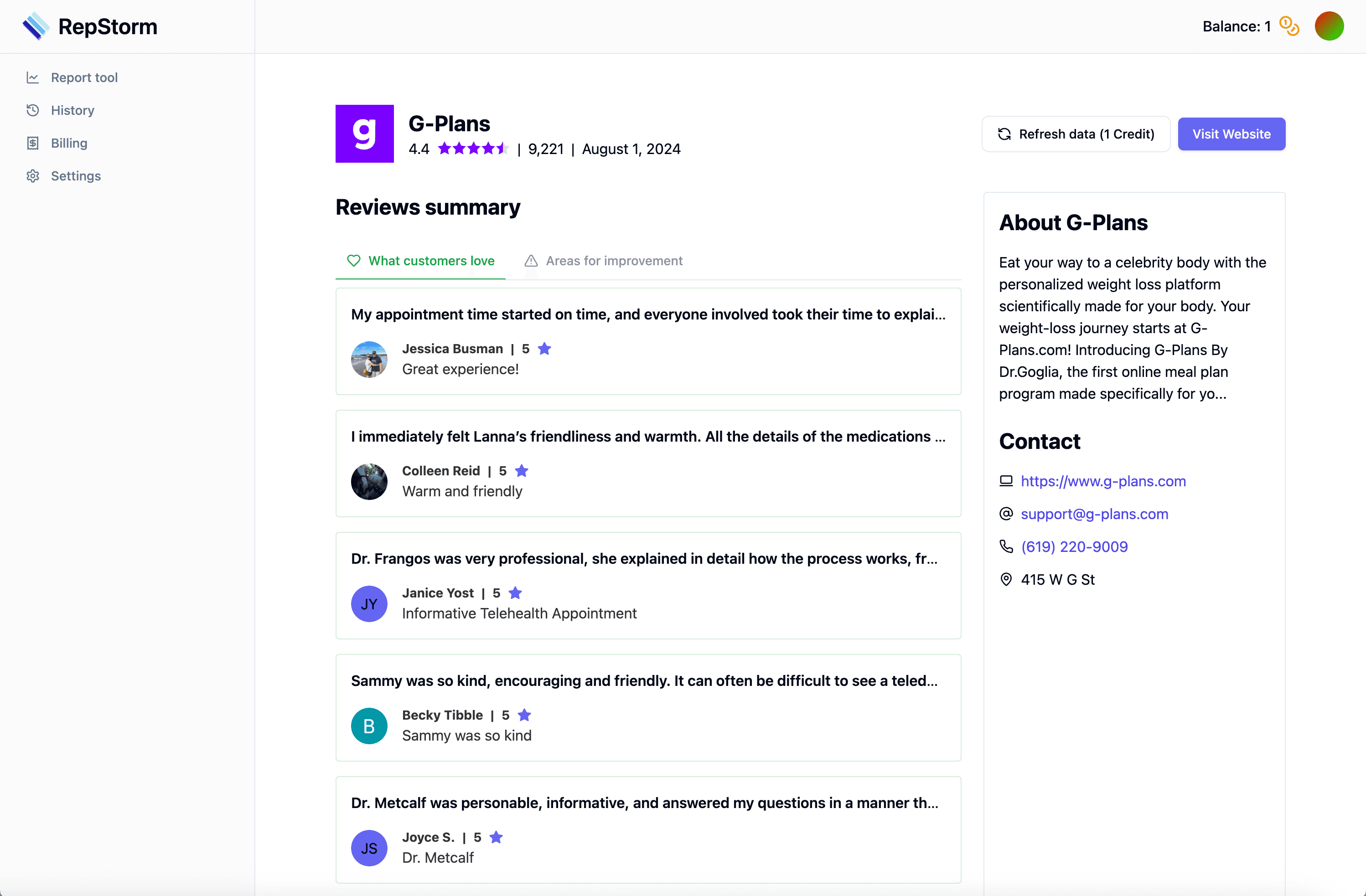Click the star icon beside Joyce S.'s rating
This screenshot has height=896, width=1366.
pos(496,837)
